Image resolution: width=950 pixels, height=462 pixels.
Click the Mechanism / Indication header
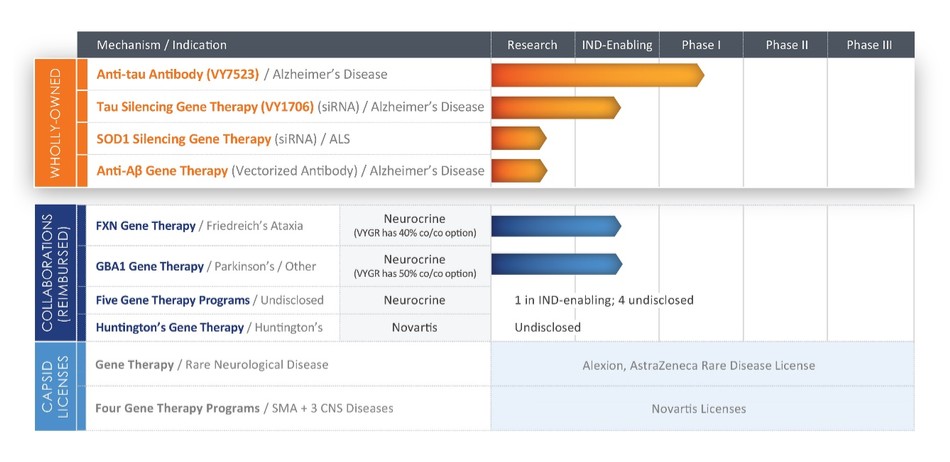(x=162, y=45)
